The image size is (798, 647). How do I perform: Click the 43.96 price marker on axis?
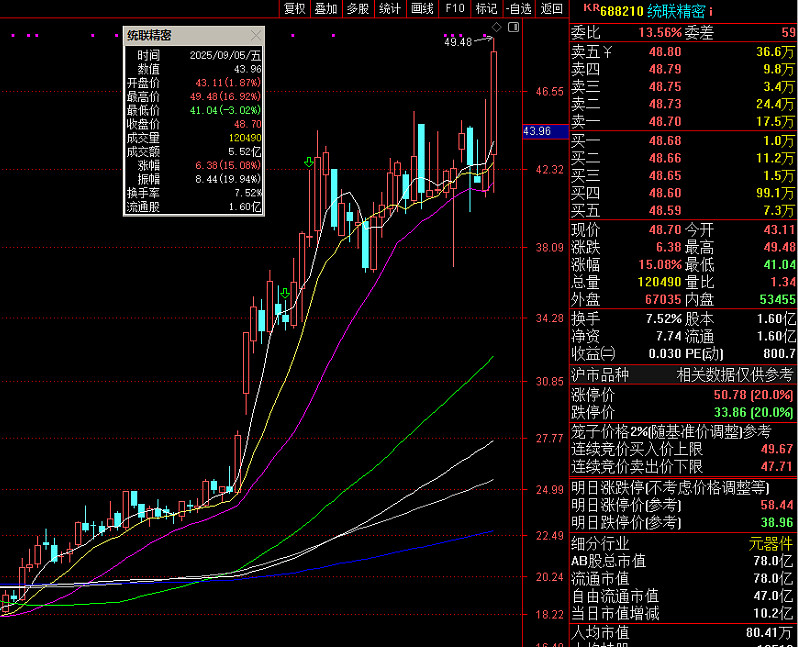point(537,132)
